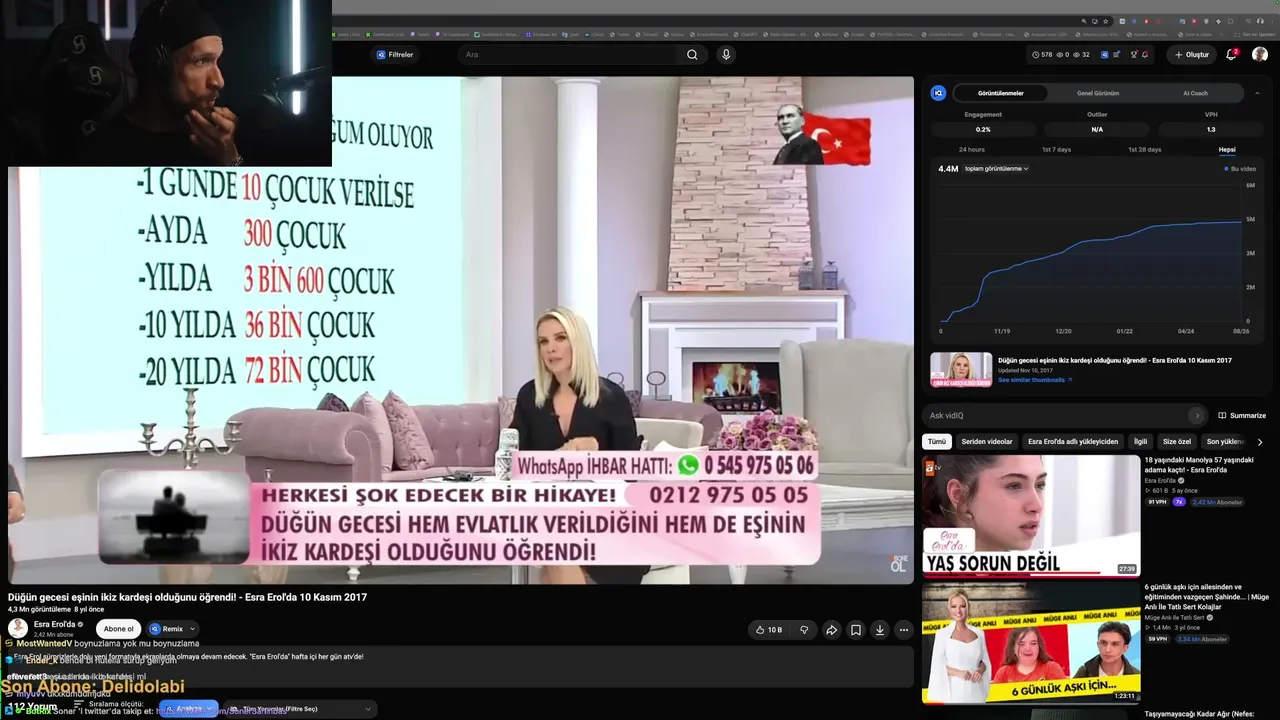This screenshot has width=1280, height=720.
Task: Subscribe with the Abone ol button
Action: 118,629
